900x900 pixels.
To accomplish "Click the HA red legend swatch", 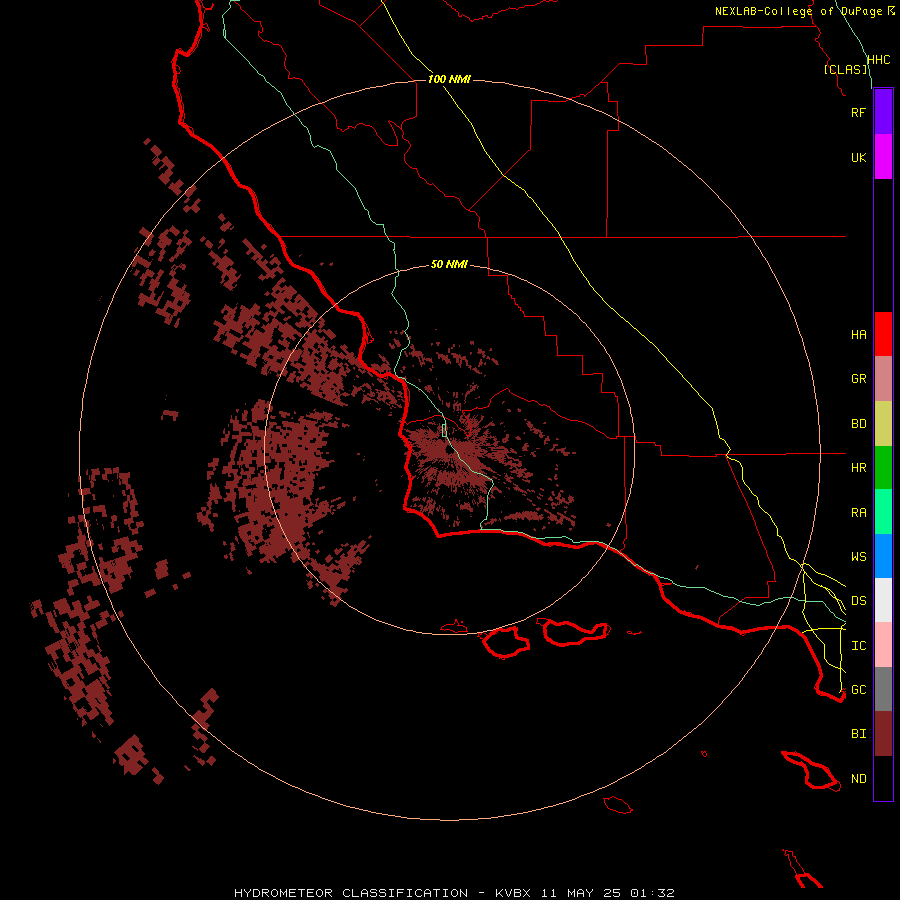I will coord(883,334).
